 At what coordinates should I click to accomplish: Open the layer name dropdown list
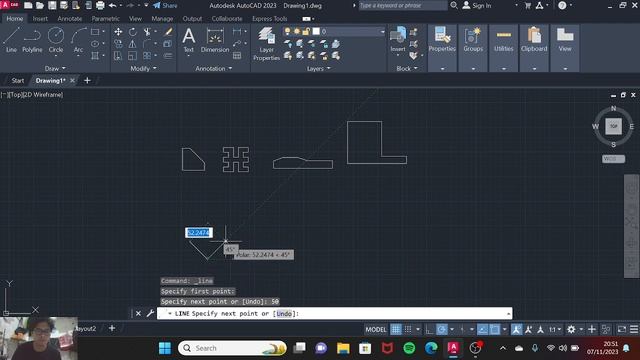(382, 31)
